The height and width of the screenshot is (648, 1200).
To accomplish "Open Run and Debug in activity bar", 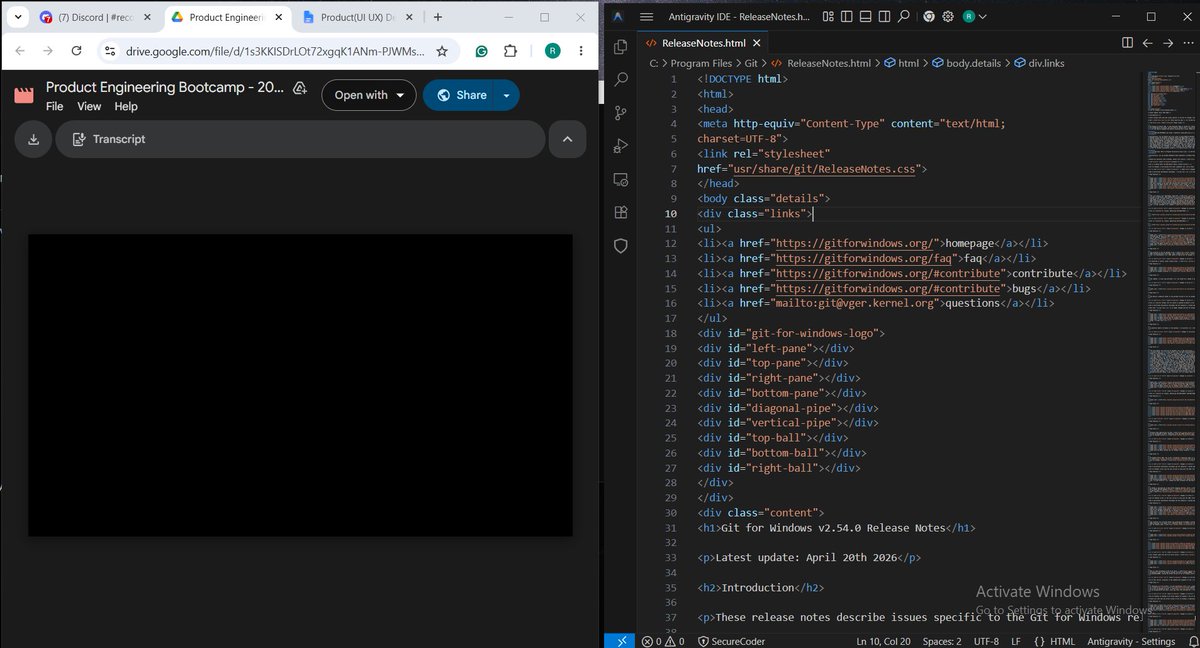I will tap(620, 146).
